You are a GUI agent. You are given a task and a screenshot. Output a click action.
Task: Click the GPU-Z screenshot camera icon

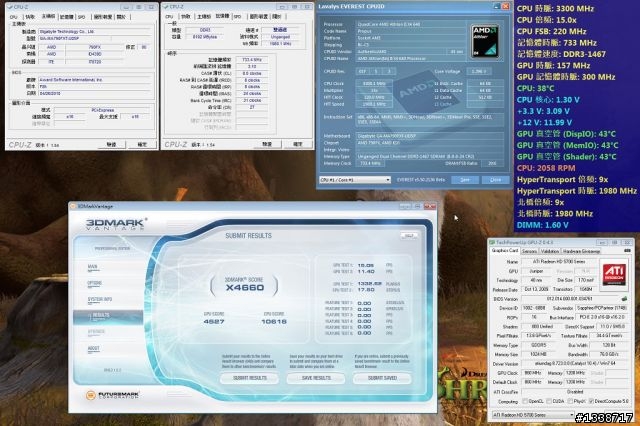pos(627,251)
